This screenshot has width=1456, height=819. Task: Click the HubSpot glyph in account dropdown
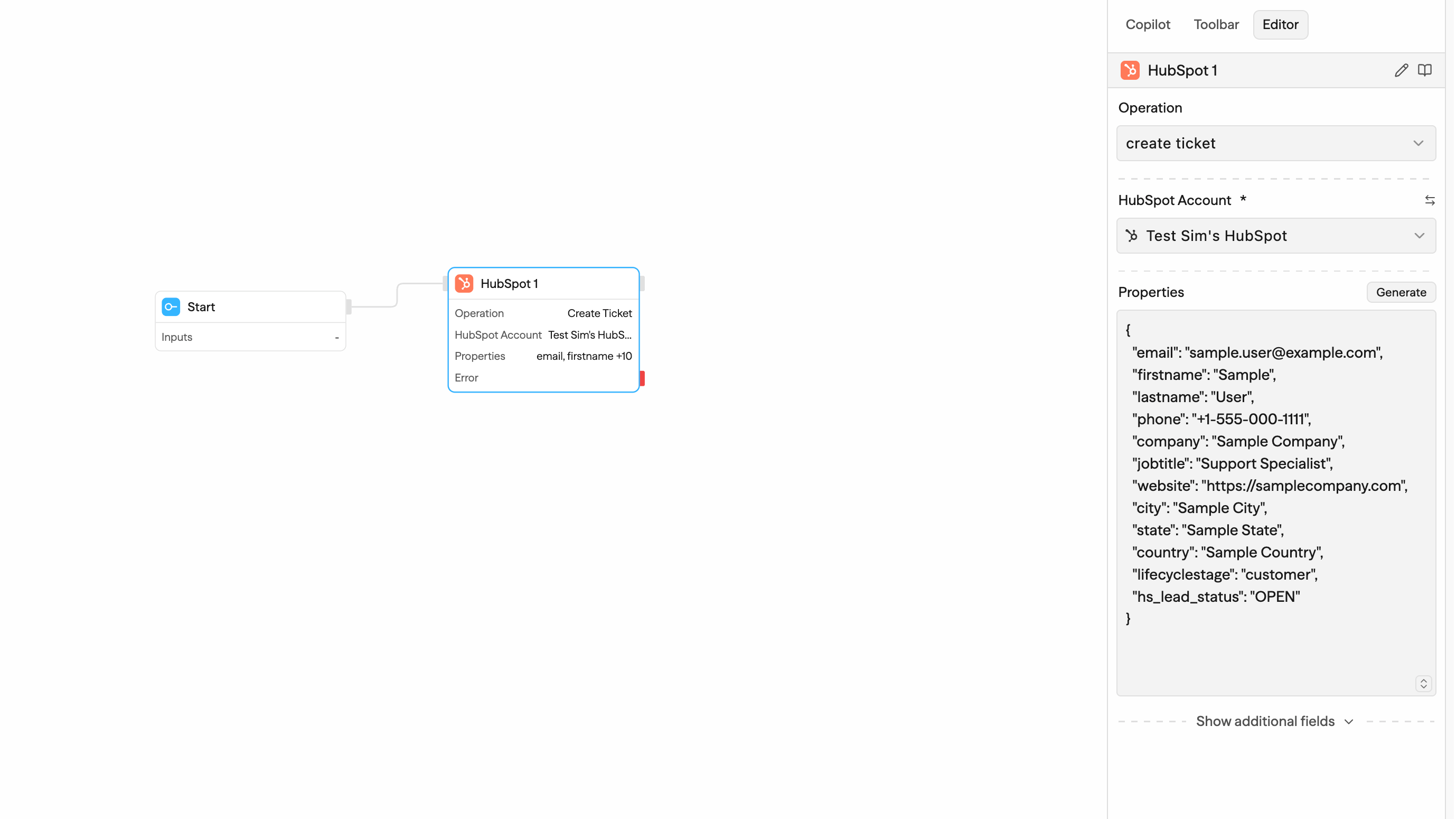click(1132, 235)
